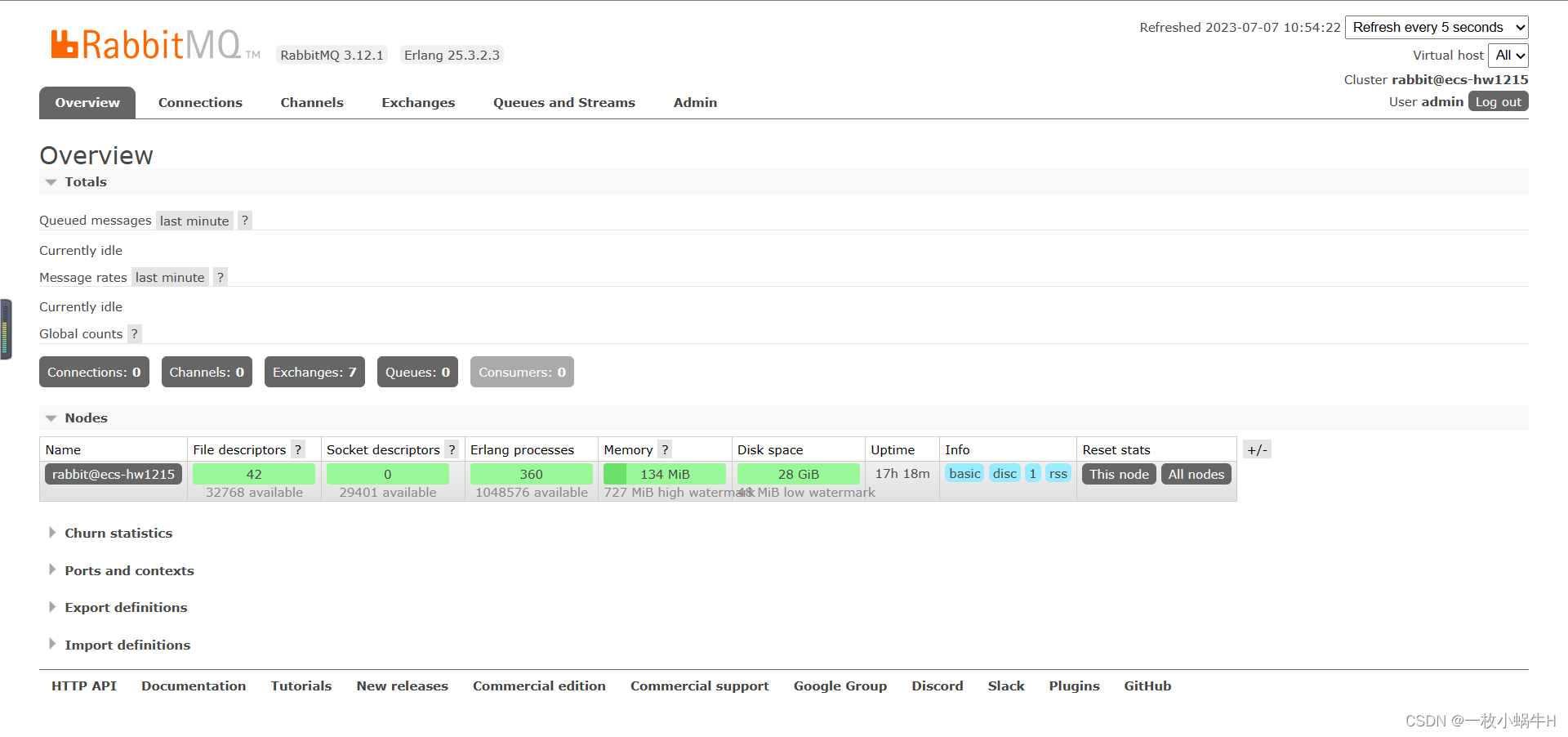Click the Consumers: 0 count button
The height and width of the screenshot is (737, 1568).
(x=522, y=372)
